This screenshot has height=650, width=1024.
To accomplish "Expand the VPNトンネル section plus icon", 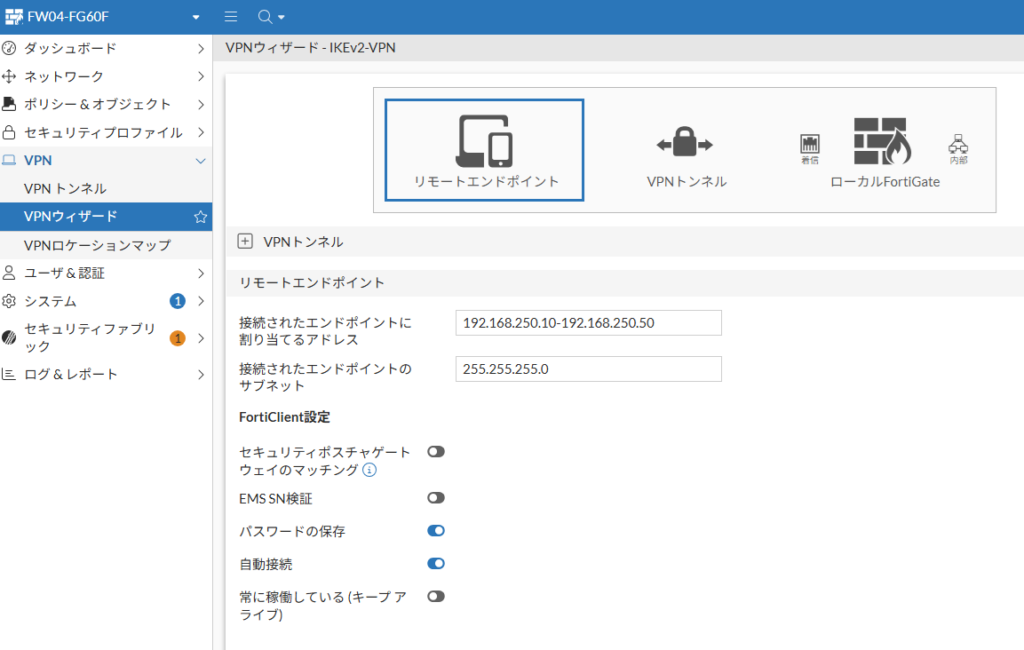I will [x=245, y=241].
